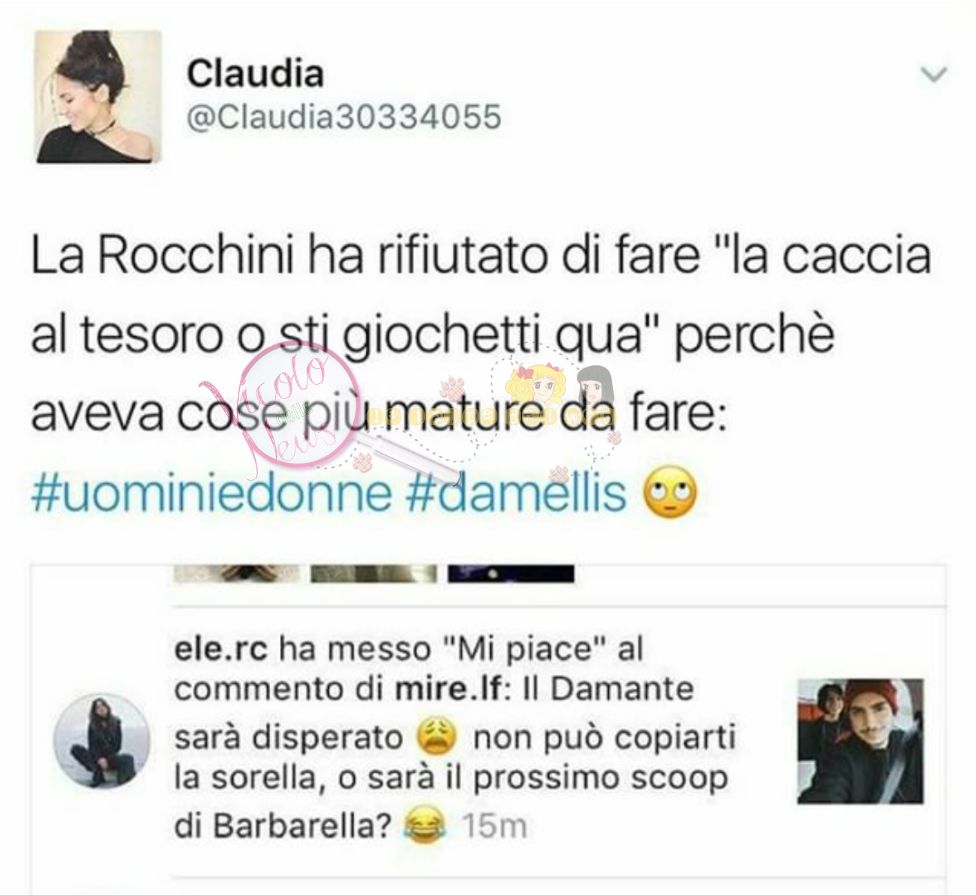Open the dark thumbnail above the notification

coord(511,573)
